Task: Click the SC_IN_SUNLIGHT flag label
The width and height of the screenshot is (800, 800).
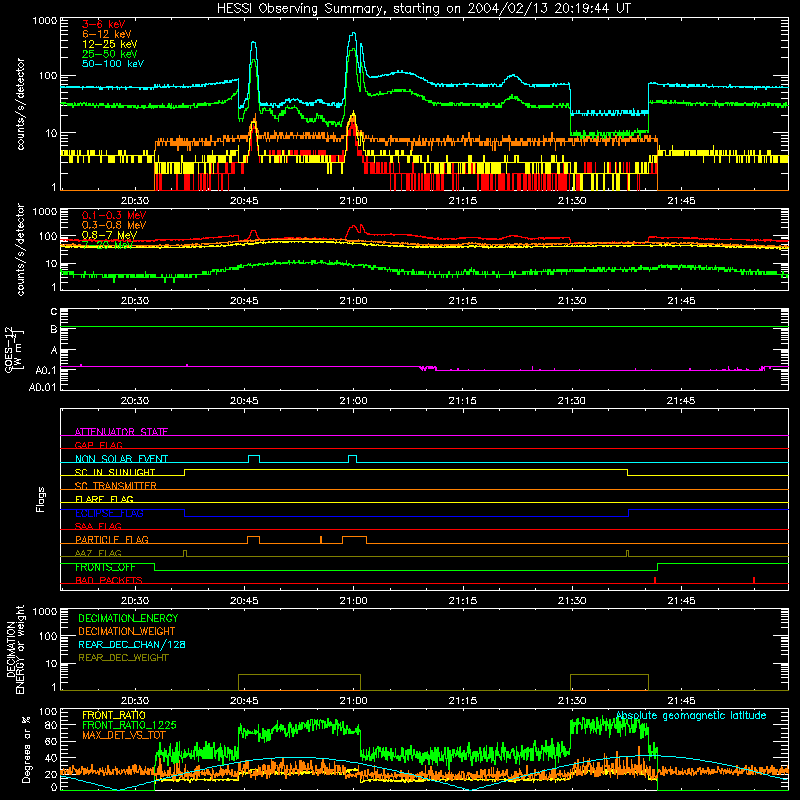Action: click(115, 472)
